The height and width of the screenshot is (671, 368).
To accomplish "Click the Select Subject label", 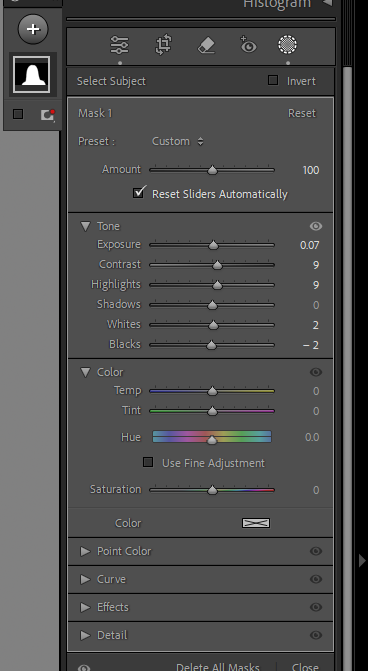I will click(111, 81).
